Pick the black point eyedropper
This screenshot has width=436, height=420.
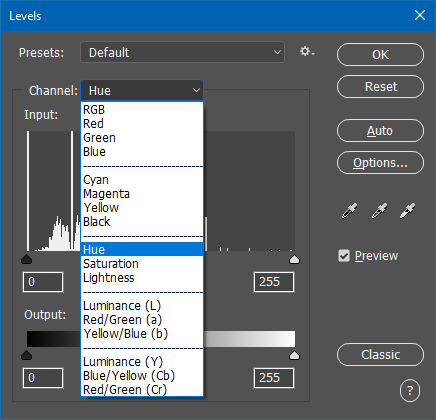349,211
